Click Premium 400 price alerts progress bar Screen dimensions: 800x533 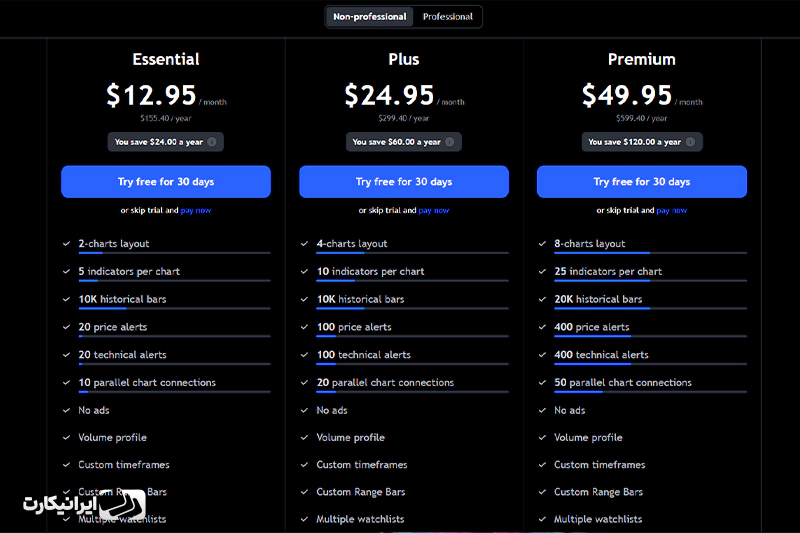click(651, 336)
